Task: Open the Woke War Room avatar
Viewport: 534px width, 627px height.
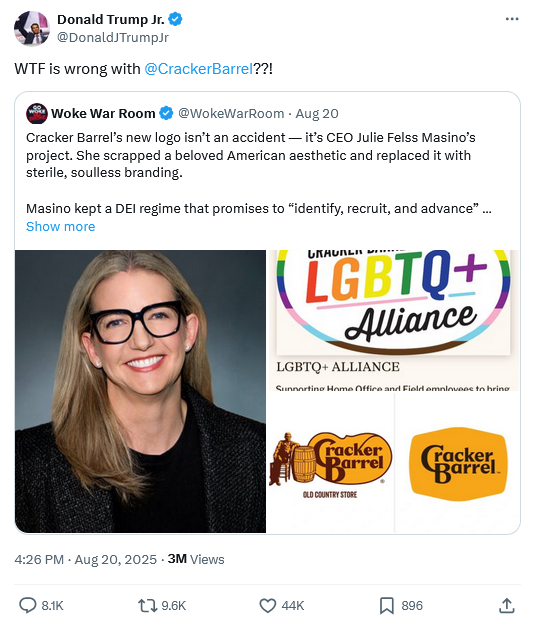Action: point(37,114)
